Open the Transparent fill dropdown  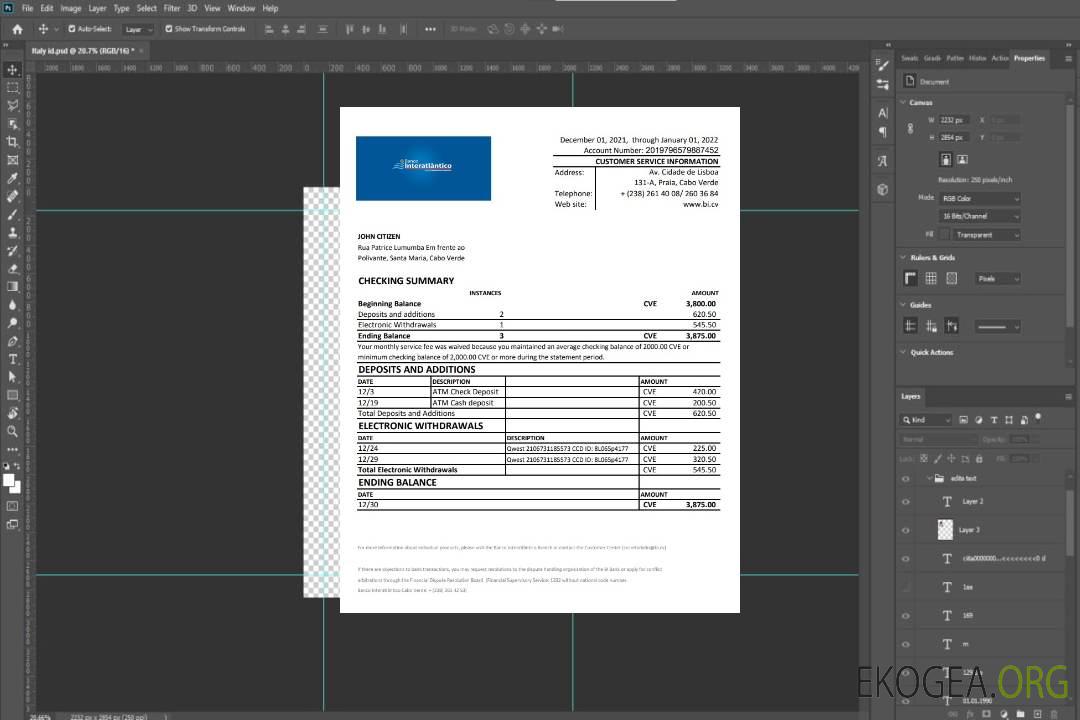click(986, 235)
